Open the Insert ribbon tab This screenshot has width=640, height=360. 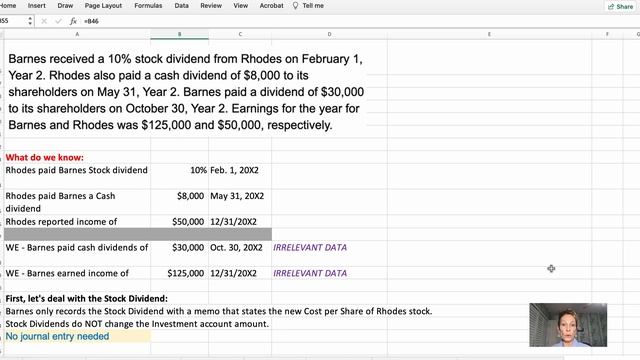[37, 6]
